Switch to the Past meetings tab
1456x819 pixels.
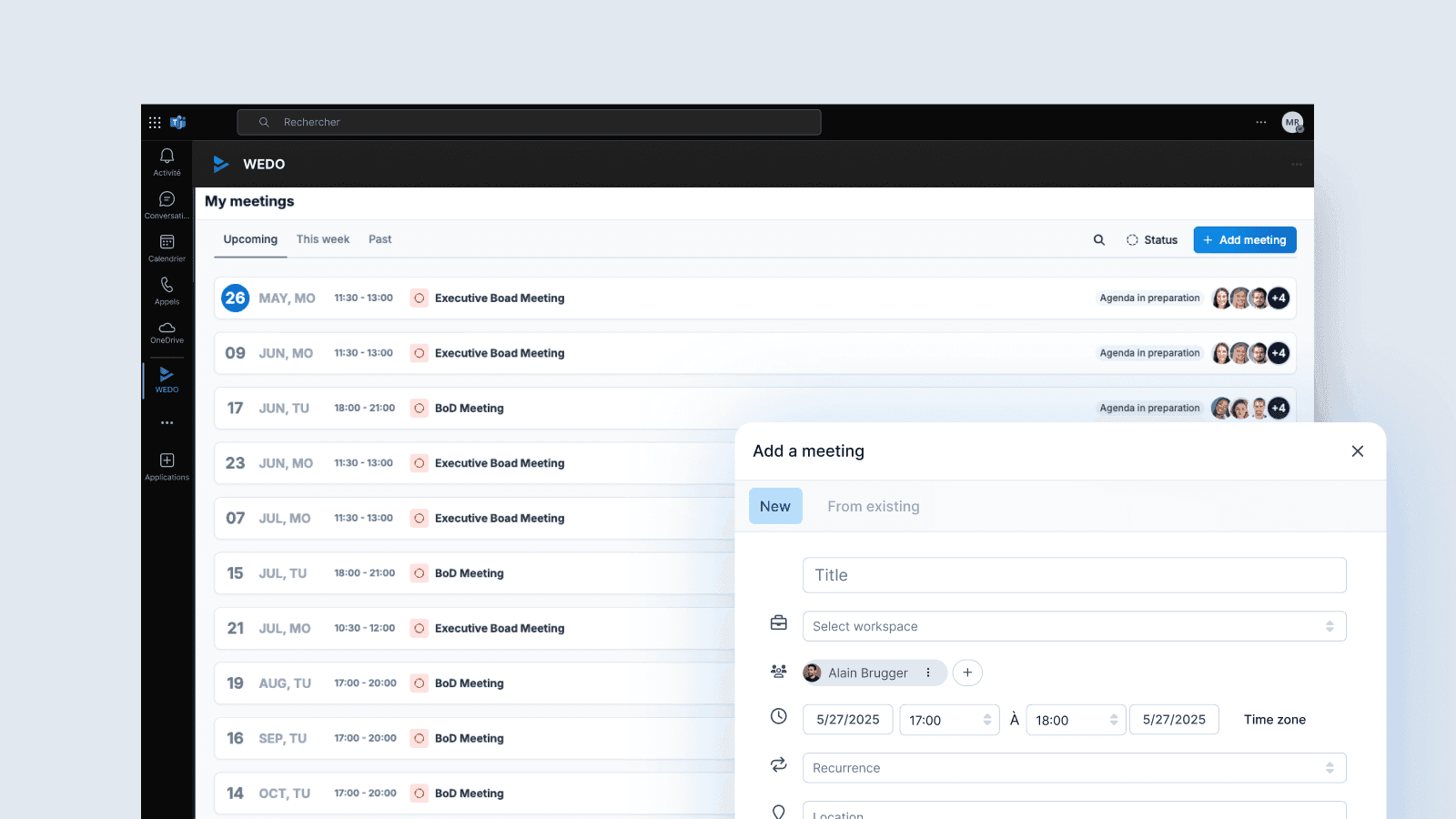(379, 238)
